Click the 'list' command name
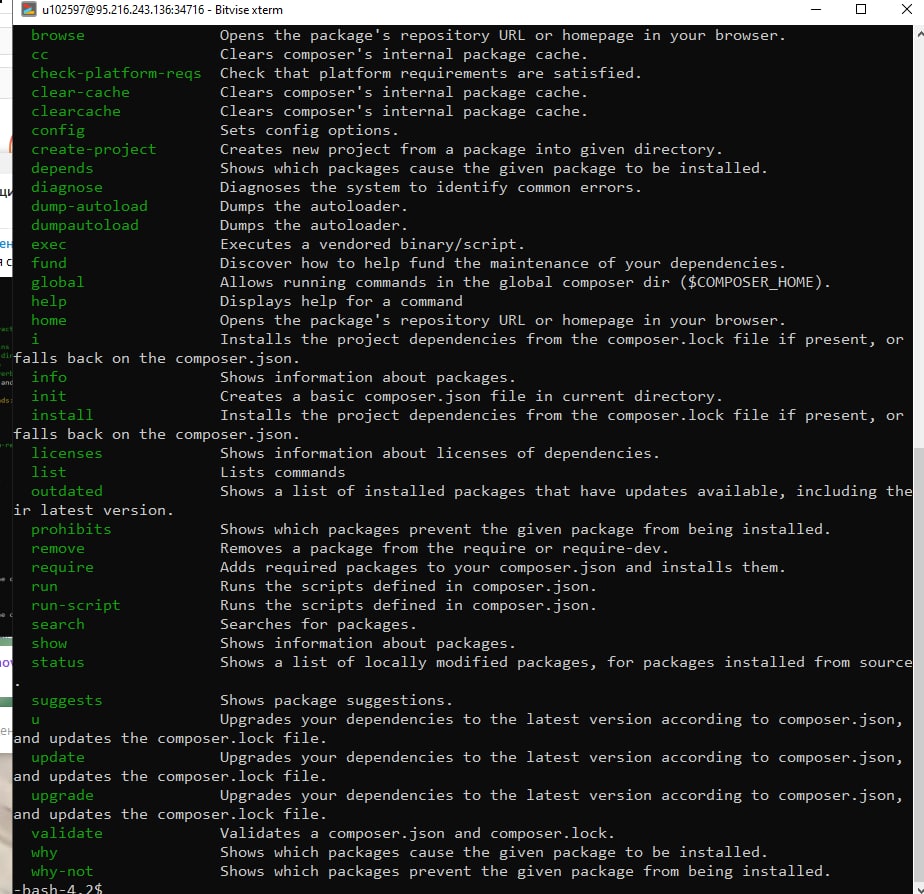Screen dimensions: 924x894 [x=49, y=472]
